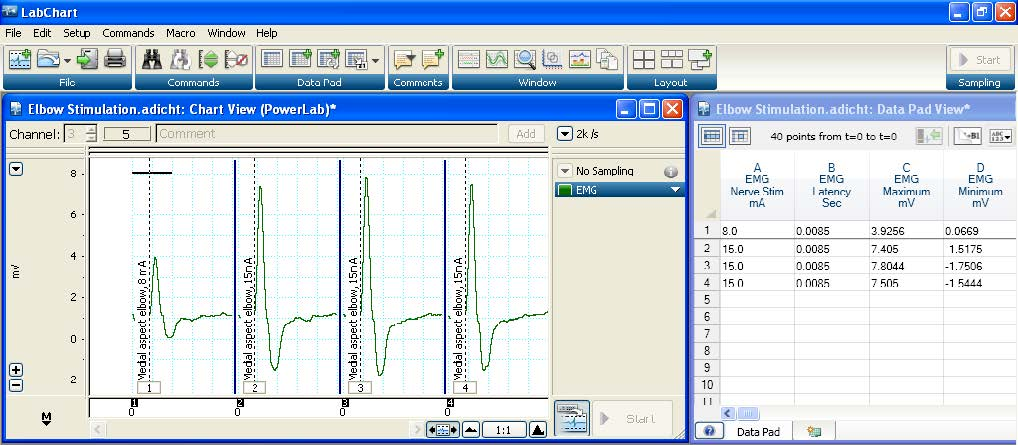Open the Setup menu
The width and height of the screenshot is (1018, 445).
pyautogui.click(x=76, y=33)
